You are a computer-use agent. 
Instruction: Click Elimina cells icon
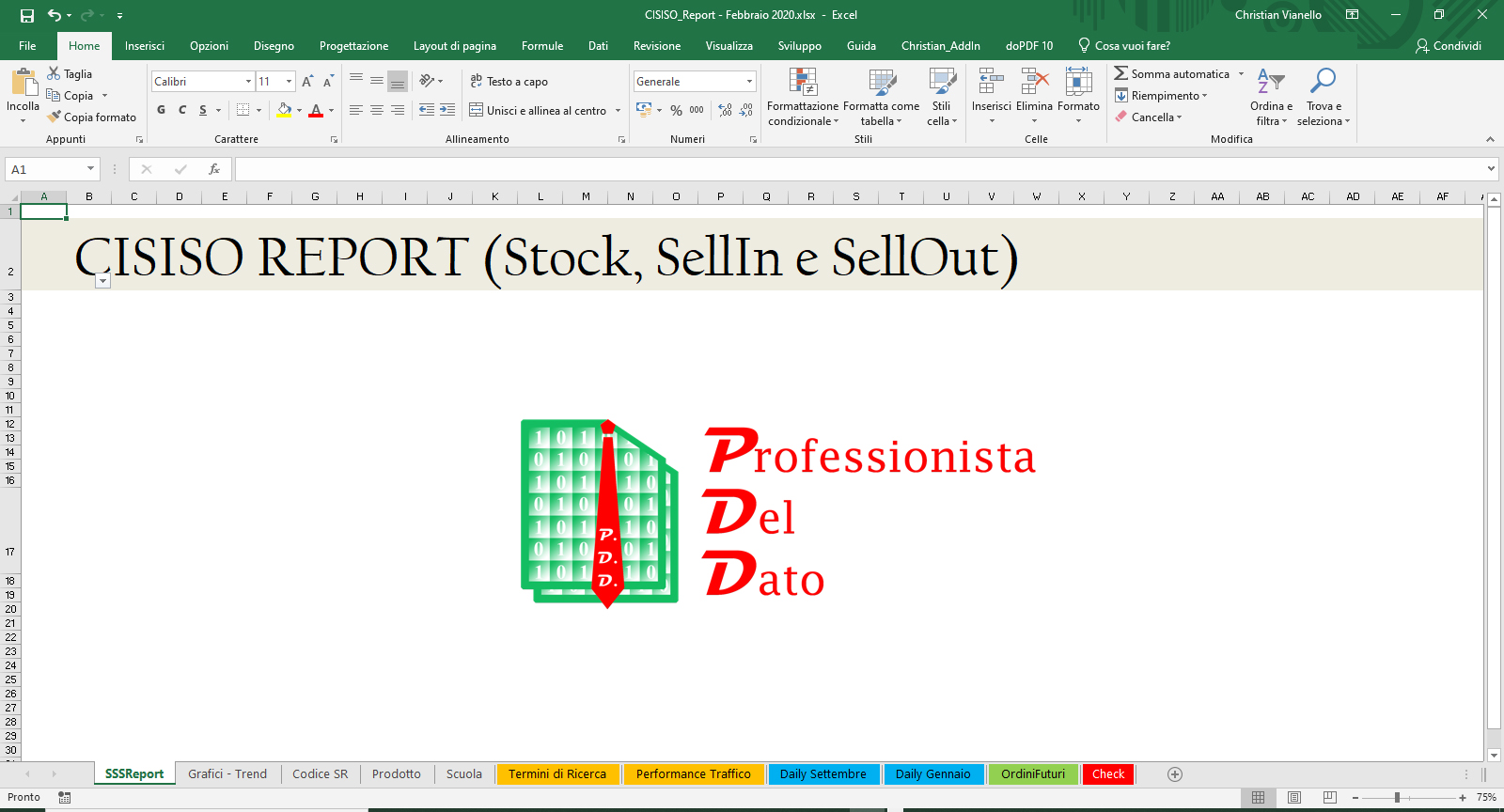(1034, 82)
